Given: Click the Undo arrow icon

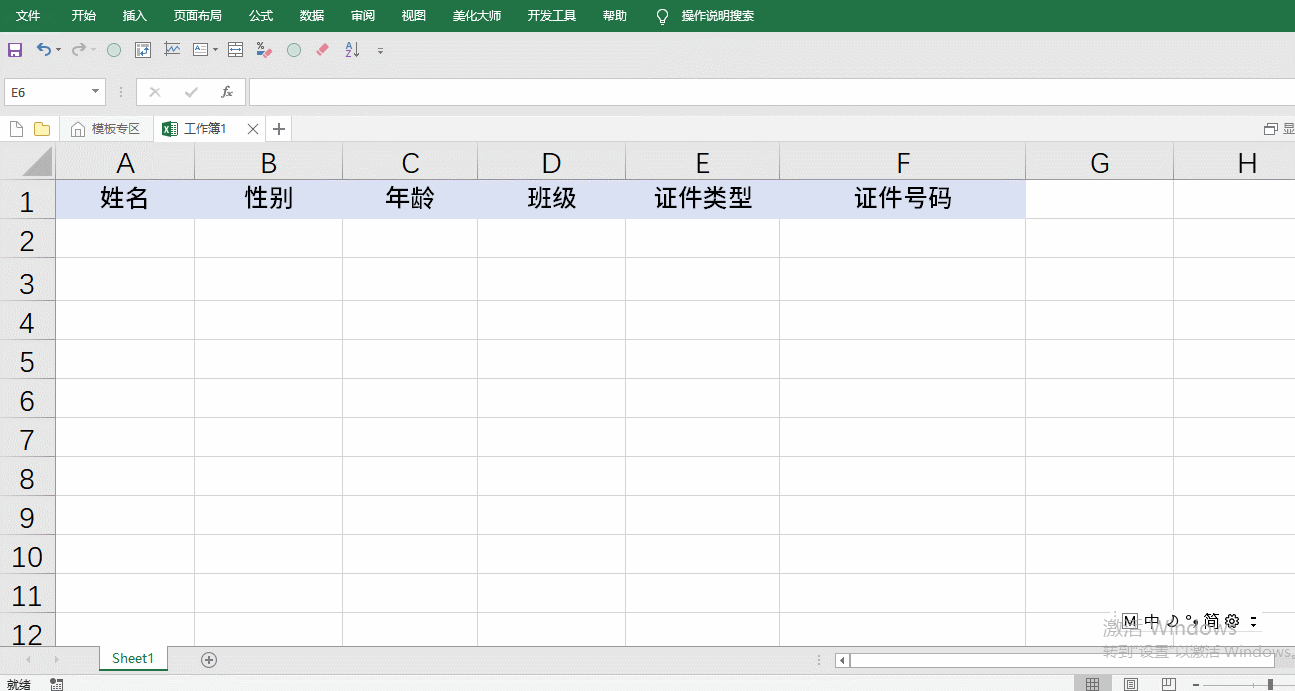Looking at the screenshot, I should pyautogui.click(x=43, y=49).
